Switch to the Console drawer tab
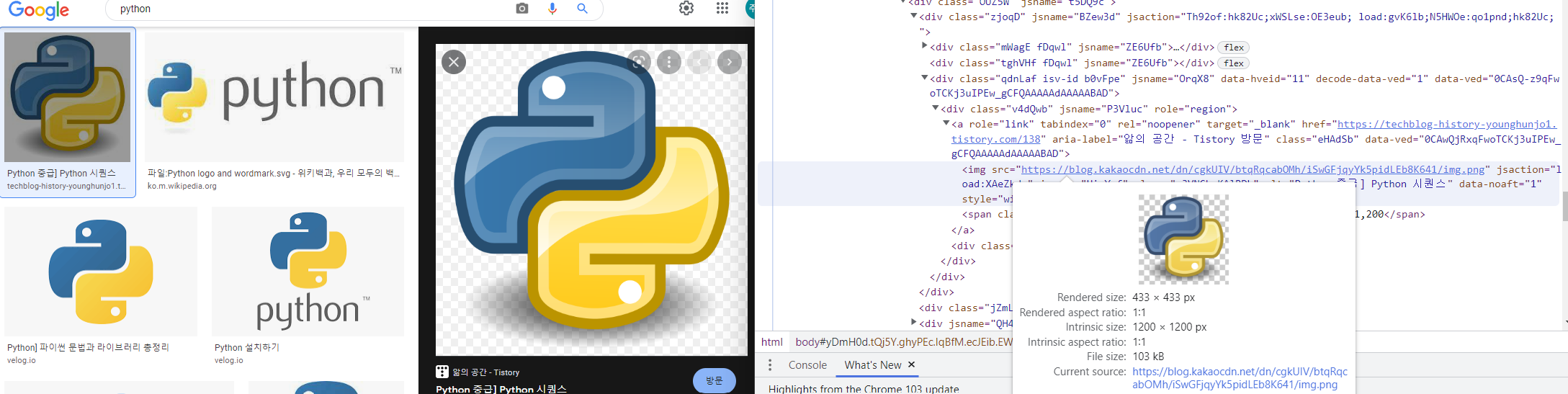1568x394 pixels. (x=807, y=365)
